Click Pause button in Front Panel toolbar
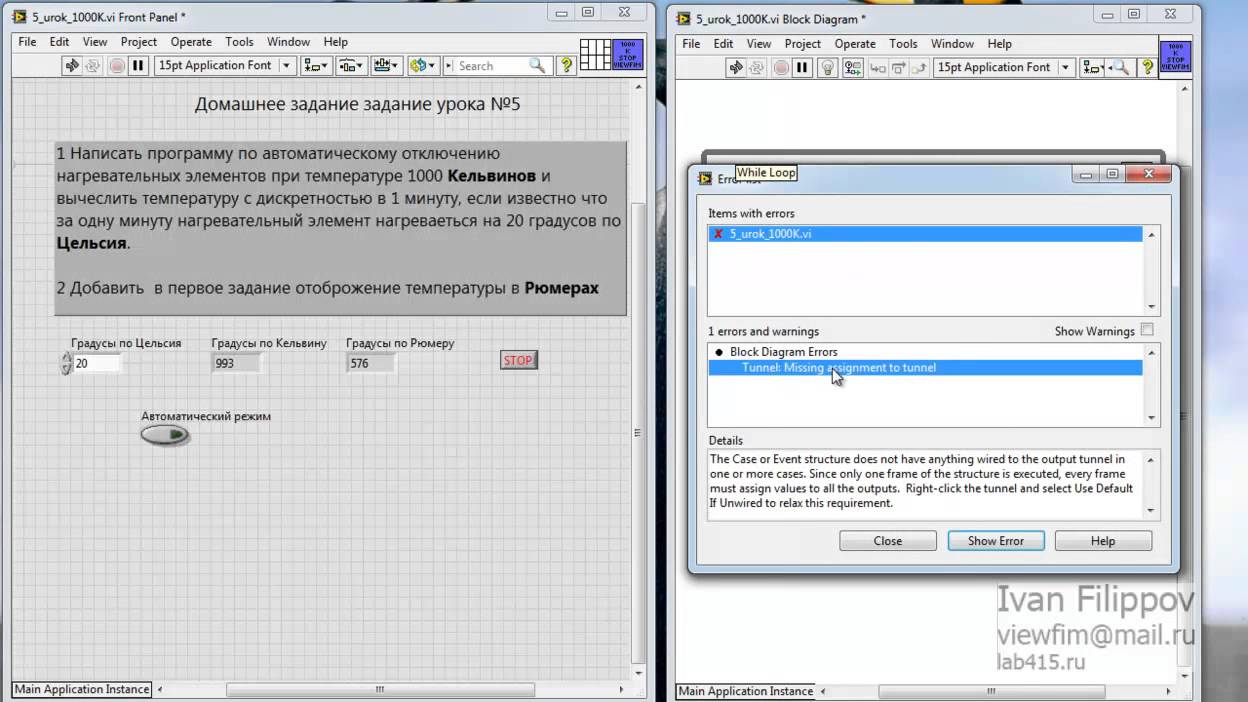The height and width of the screenshot is (702, 1248). coord(138,66)
